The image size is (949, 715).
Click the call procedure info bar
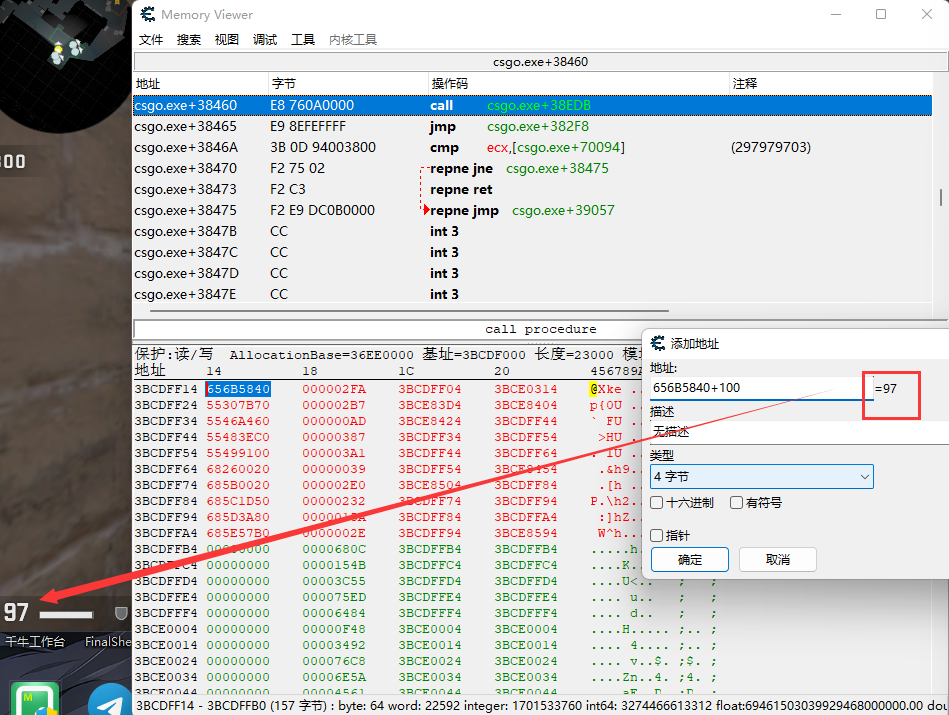pyautogui.click(x=540, y=329)
